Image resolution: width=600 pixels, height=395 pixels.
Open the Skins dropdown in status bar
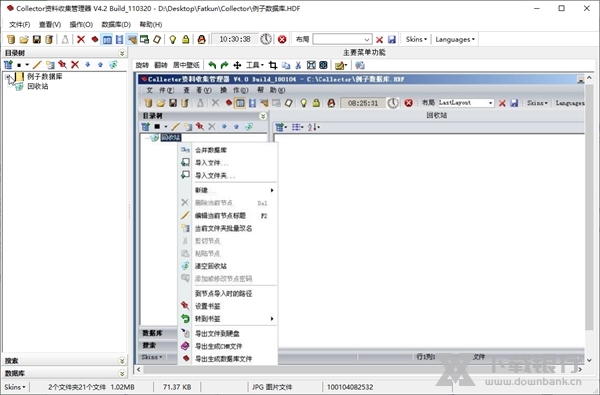click(15, 387)
